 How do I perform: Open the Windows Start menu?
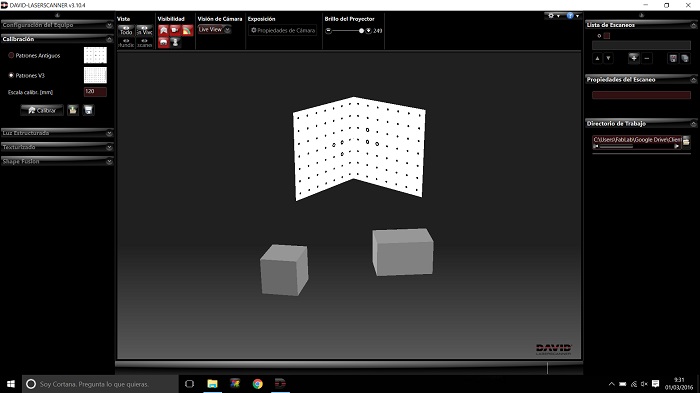pyautogui.click(x=11, y=384)
